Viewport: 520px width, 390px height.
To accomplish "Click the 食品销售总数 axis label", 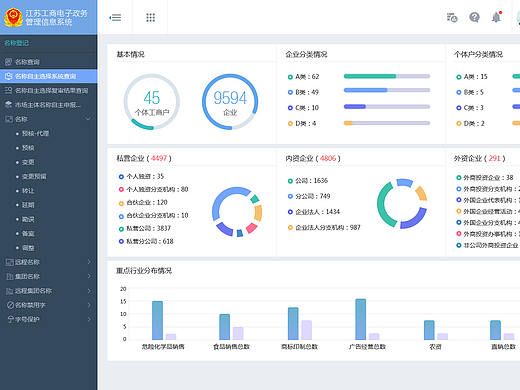I will pyautogui.click(x=231, y=347).
